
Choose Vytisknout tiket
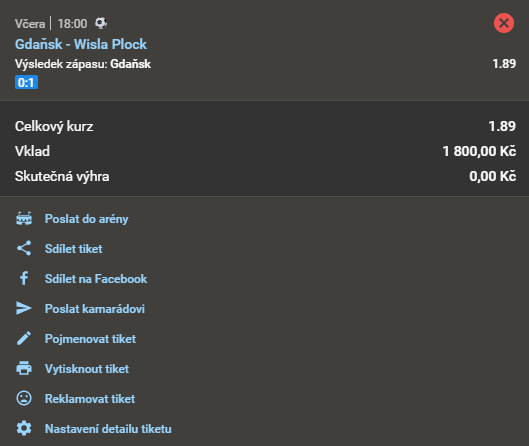(x=87, y=369)
